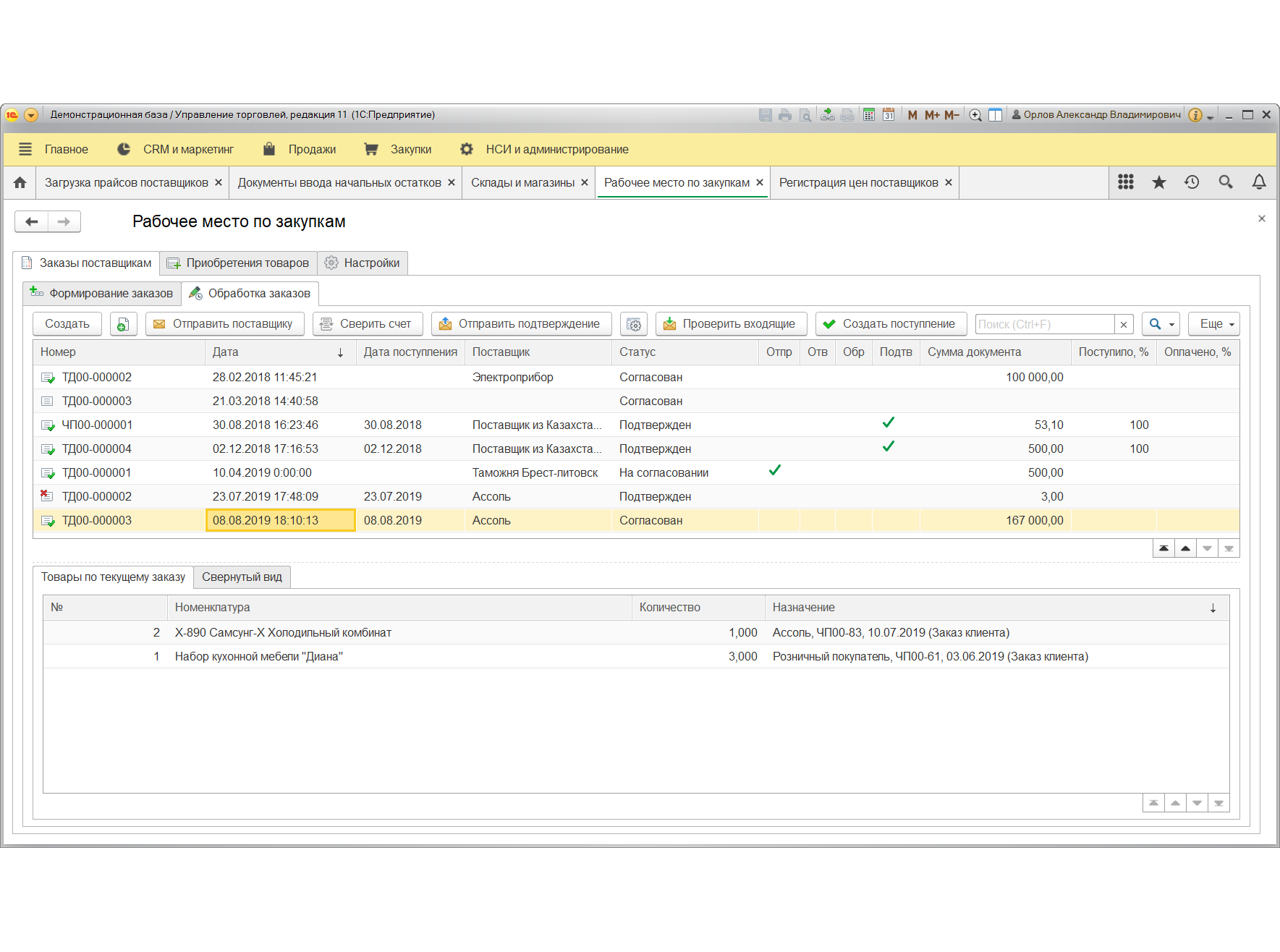1280x952 pixels.
Task: Click Создать поступление button
Action: pos(891,324)
